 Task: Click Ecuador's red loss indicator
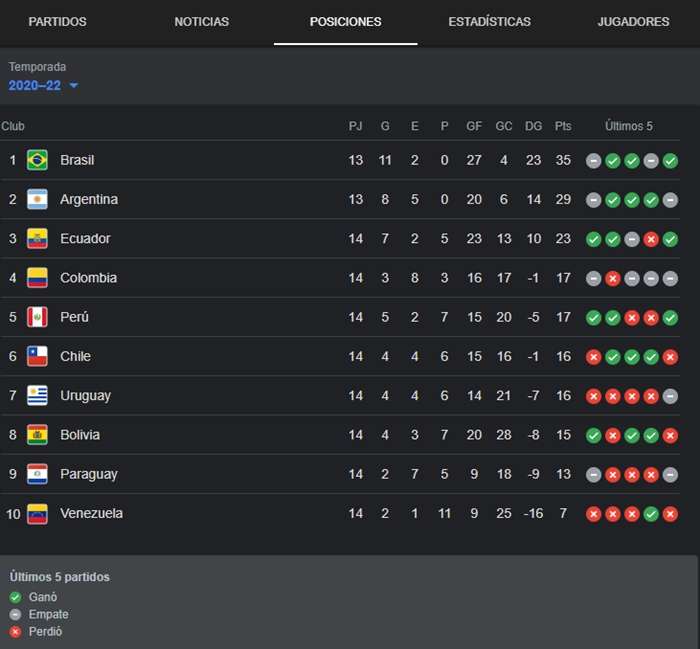(x=651, y=239)
